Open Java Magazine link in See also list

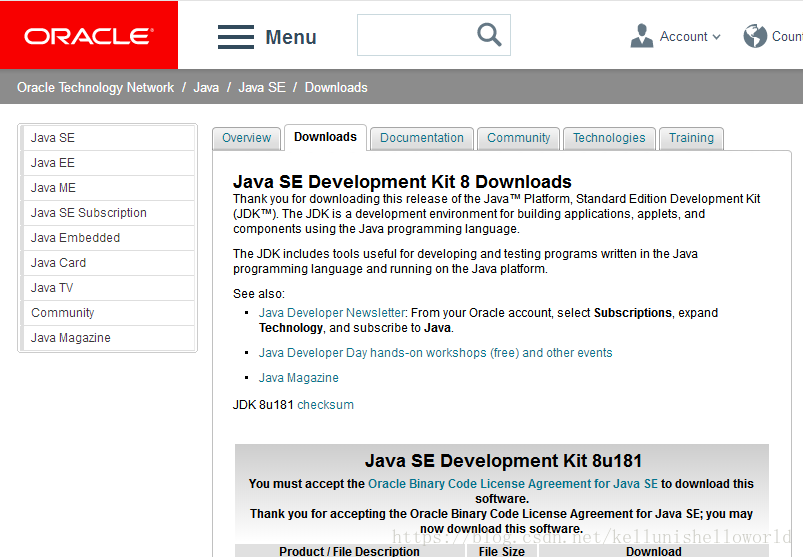click(299, 378)
